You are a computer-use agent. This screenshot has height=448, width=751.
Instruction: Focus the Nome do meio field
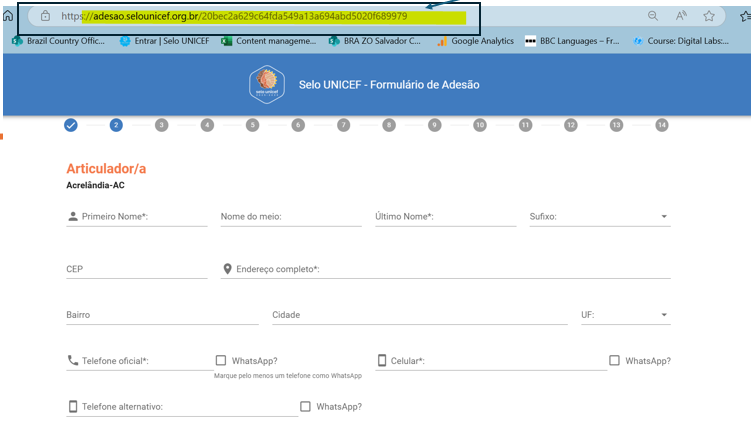tap(291, 217)
